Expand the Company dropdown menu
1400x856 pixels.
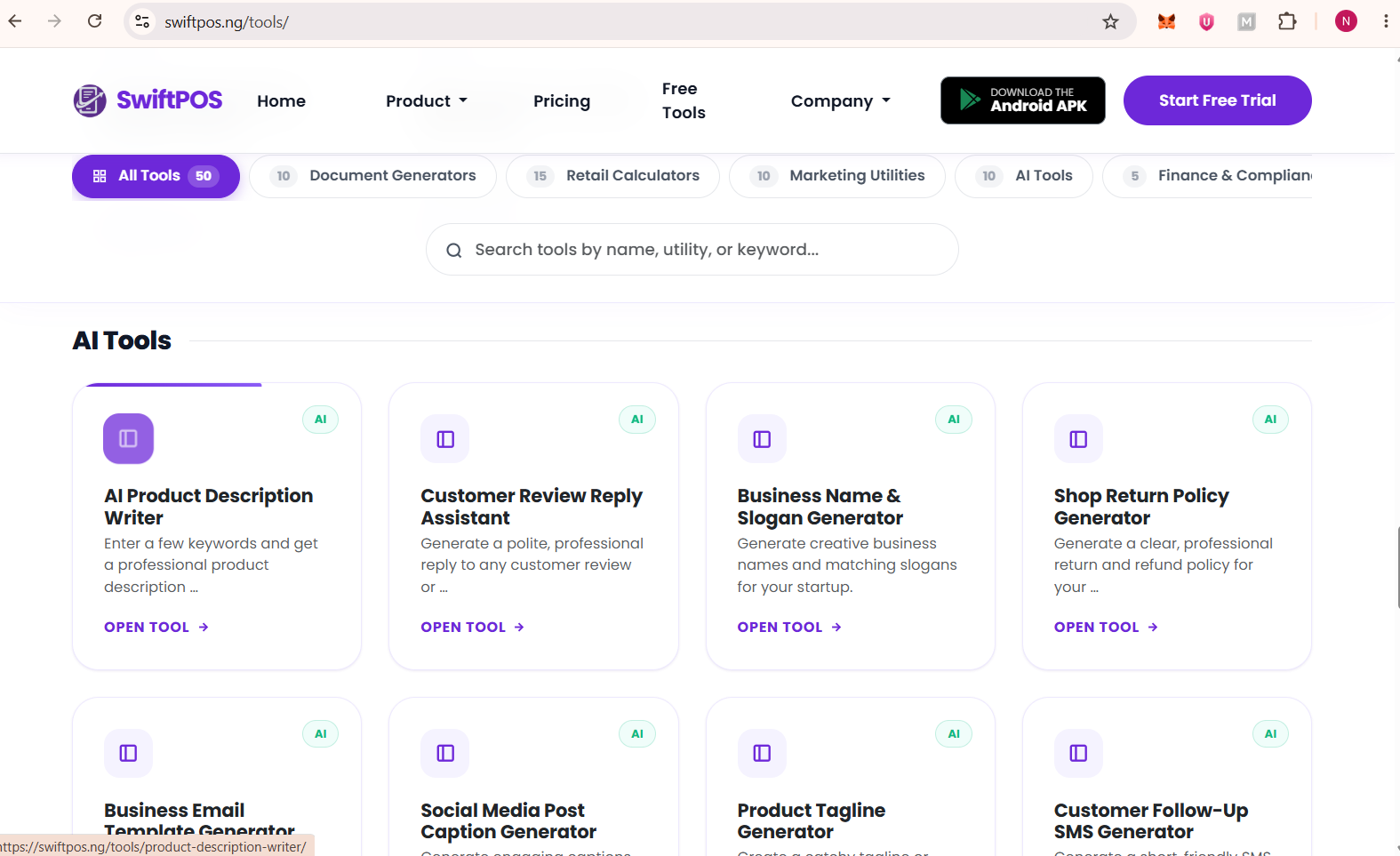841,101
